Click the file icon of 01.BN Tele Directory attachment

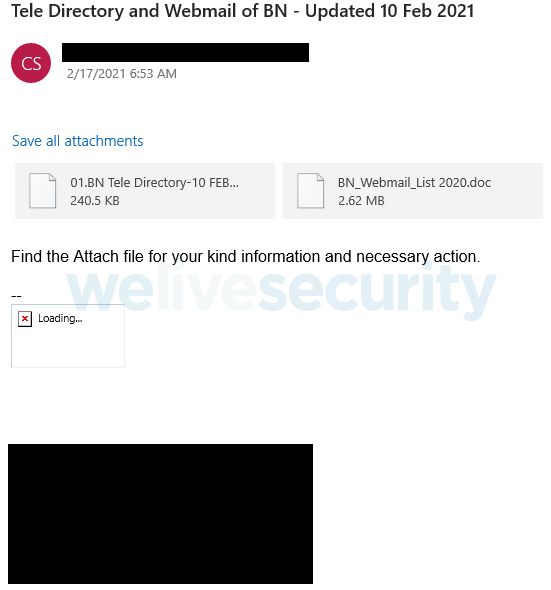point(43,190)
